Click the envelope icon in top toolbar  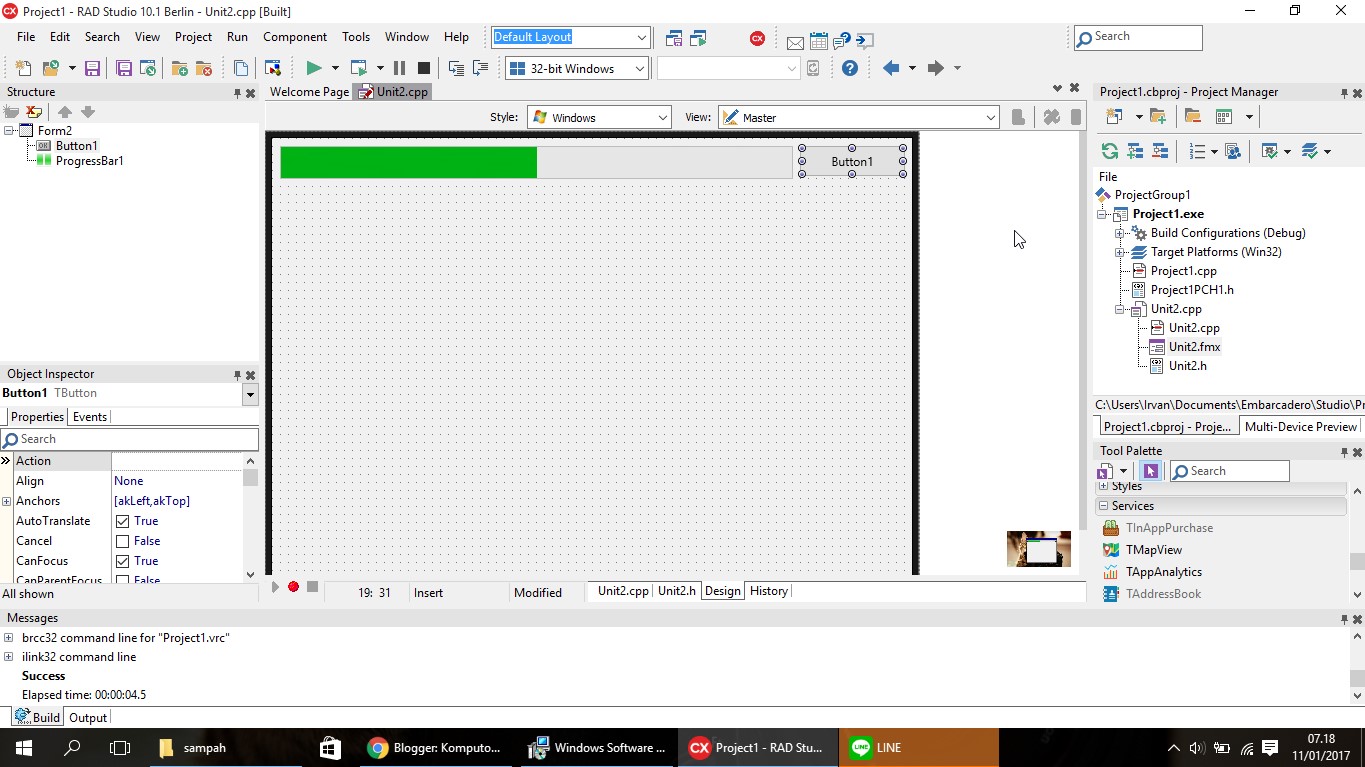795,42
